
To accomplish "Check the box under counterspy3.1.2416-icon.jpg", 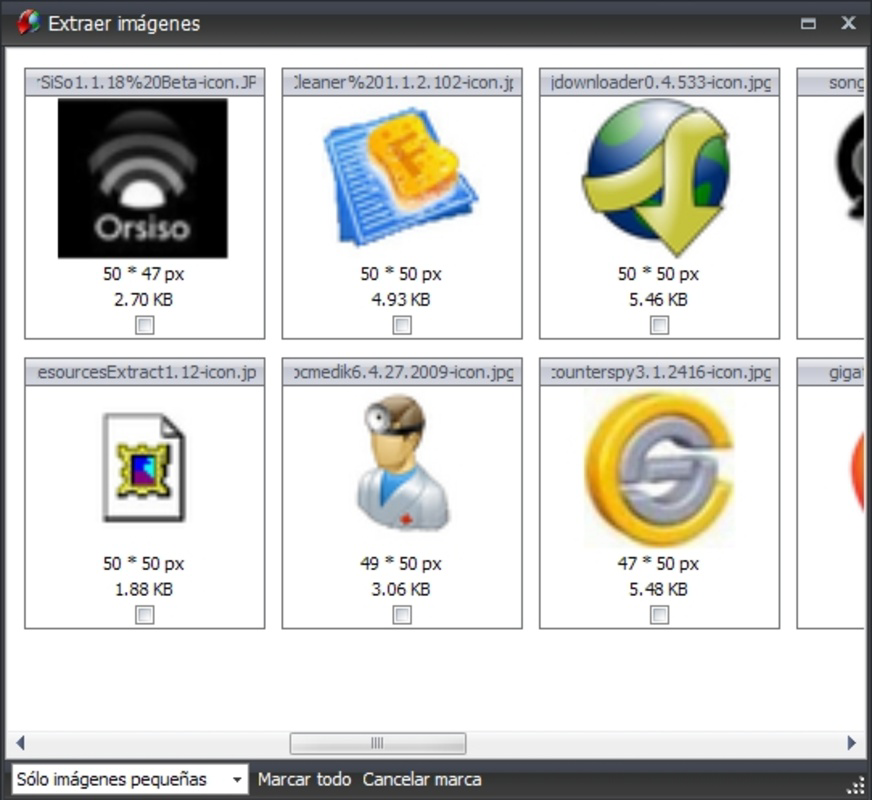I will [x=659, y=616].
